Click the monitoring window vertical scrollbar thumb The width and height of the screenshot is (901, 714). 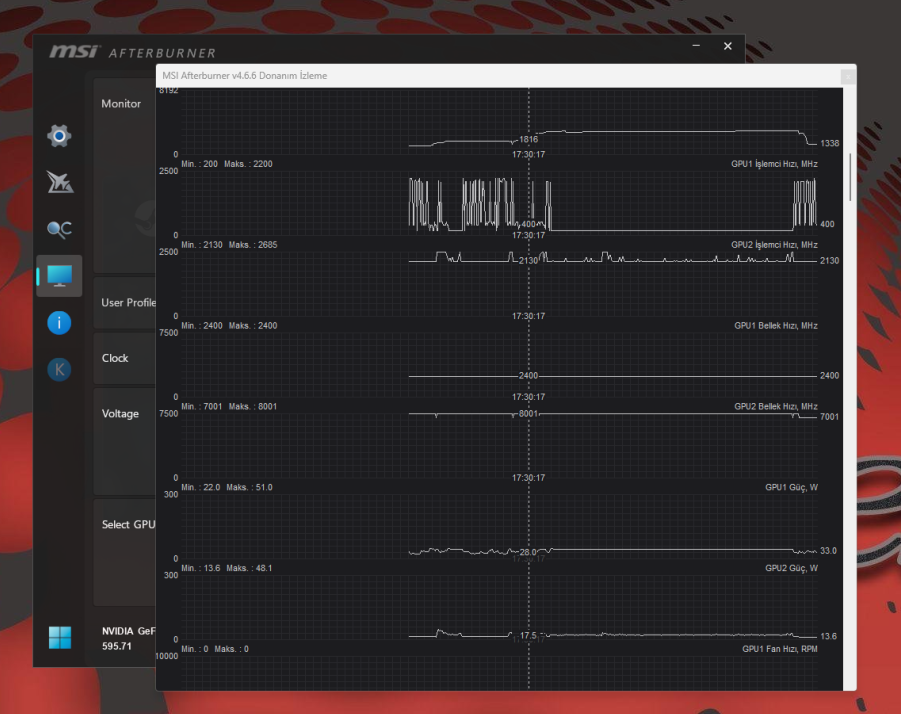click(850, 177)
